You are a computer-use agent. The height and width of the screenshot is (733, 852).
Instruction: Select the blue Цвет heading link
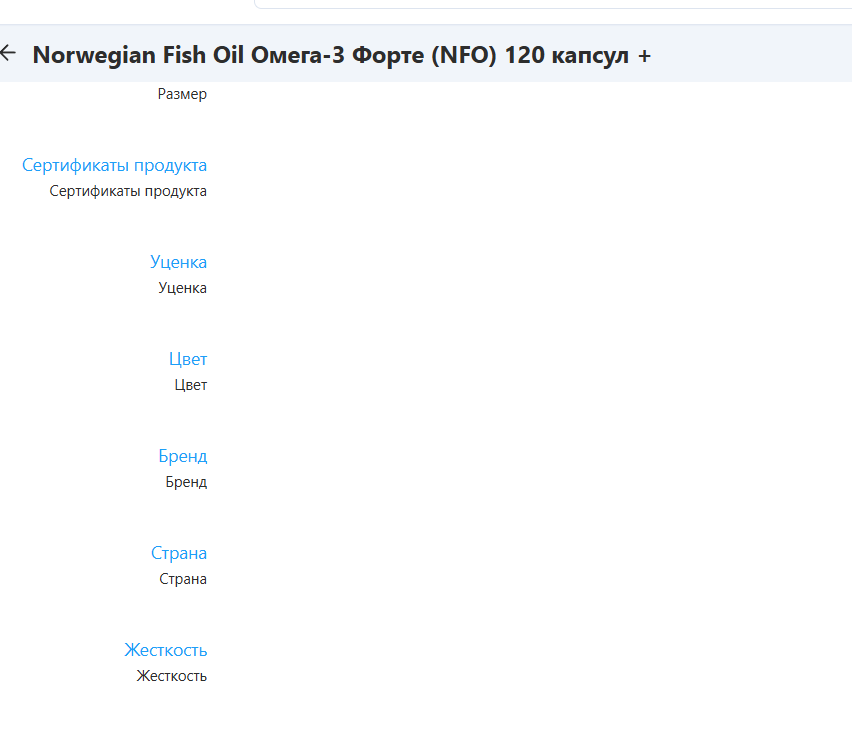tap(188, 359)
